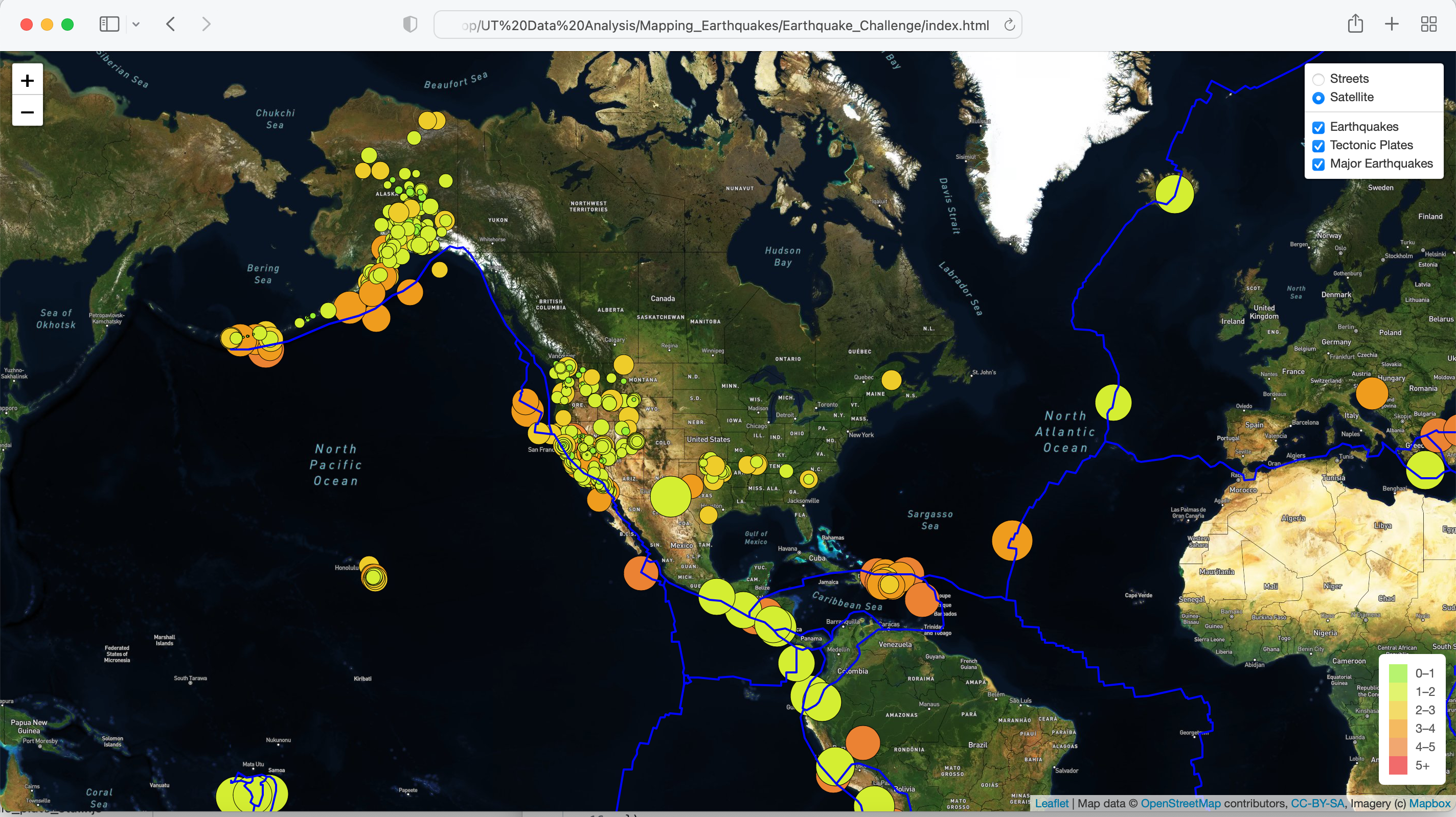Image resolution: width=1456 pixels, height=817 pixels.
Task: Click the 'United States' map label
Action: click(708, 439)
